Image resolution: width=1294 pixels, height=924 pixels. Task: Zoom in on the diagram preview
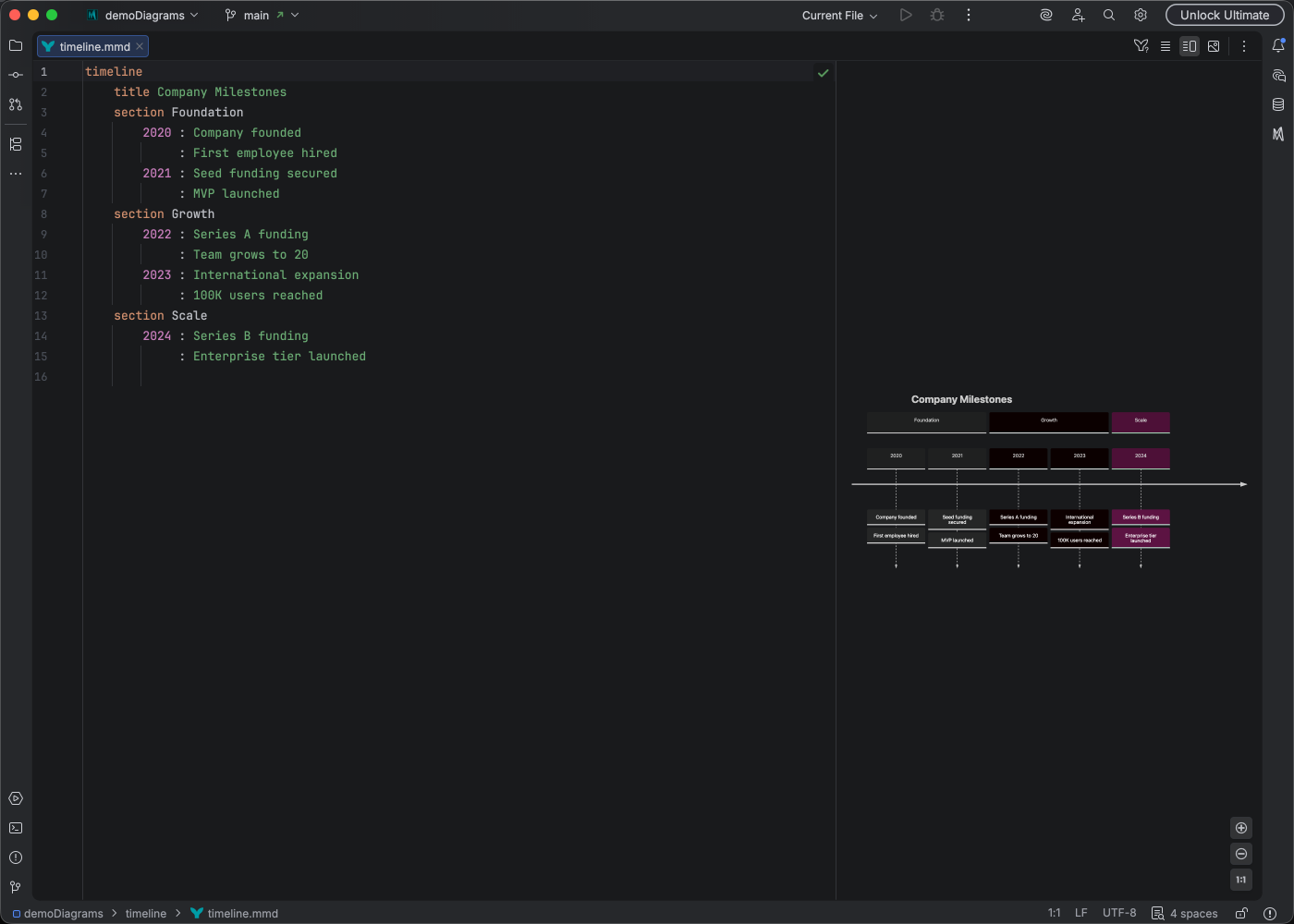1241,828
